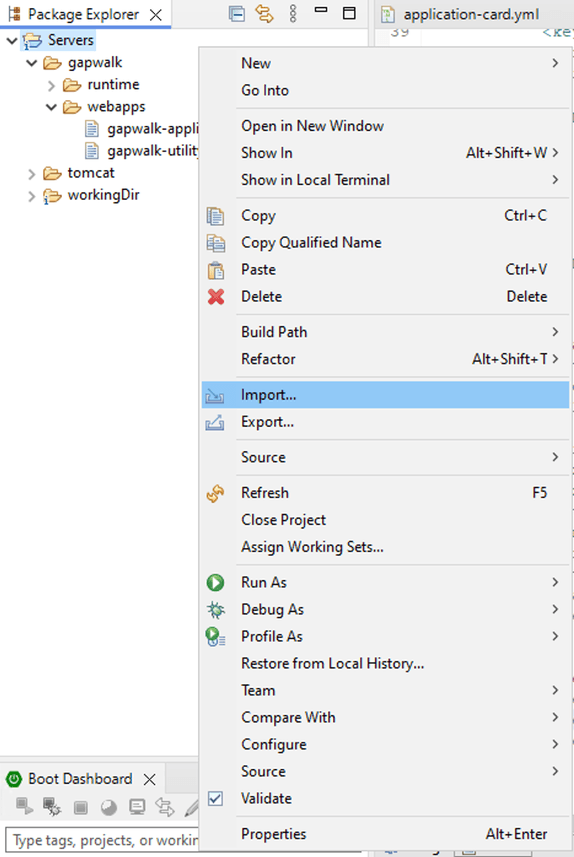The image size is (574, 857).
Task: Expand the workingDir project
Action: coord(32,196)
